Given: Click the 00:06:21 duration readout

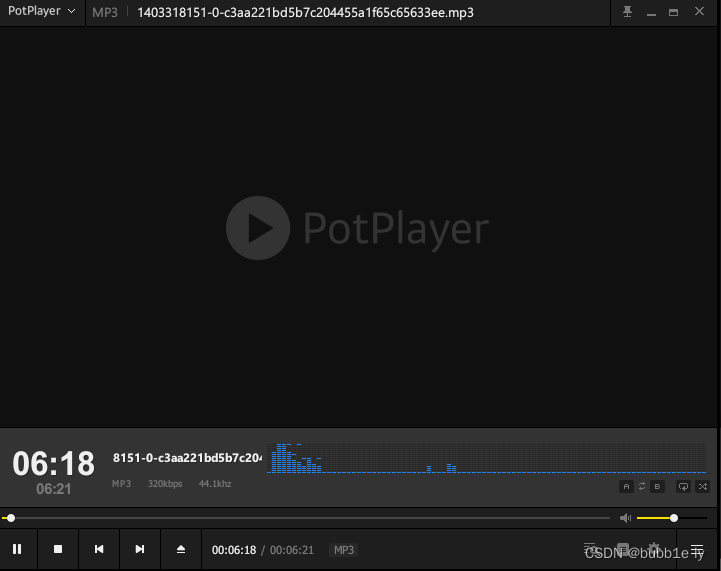Looking at the screenshot, I should point(292,550).
